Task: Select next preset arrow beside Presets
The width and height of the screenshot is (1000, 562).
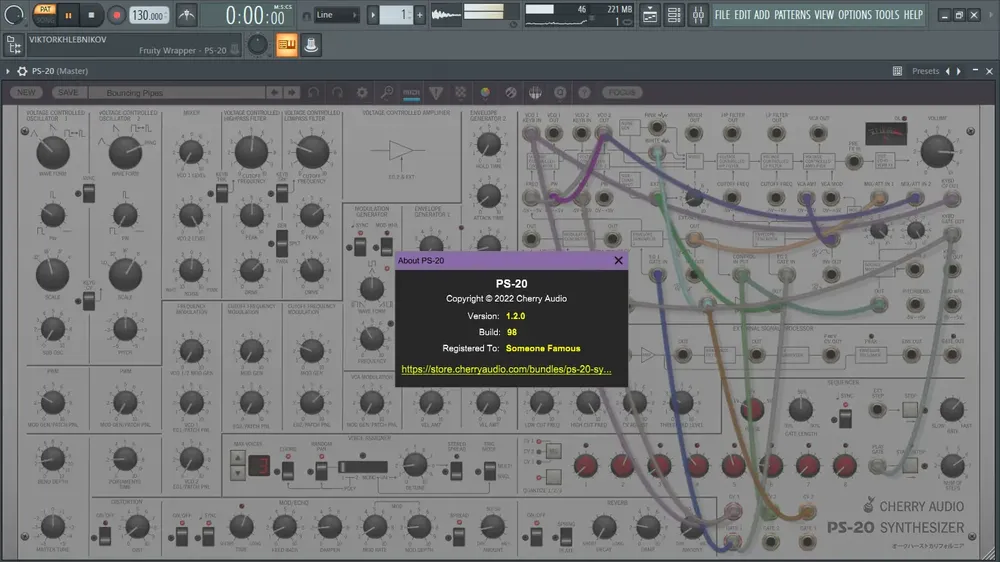Action: tap(959, 71)
